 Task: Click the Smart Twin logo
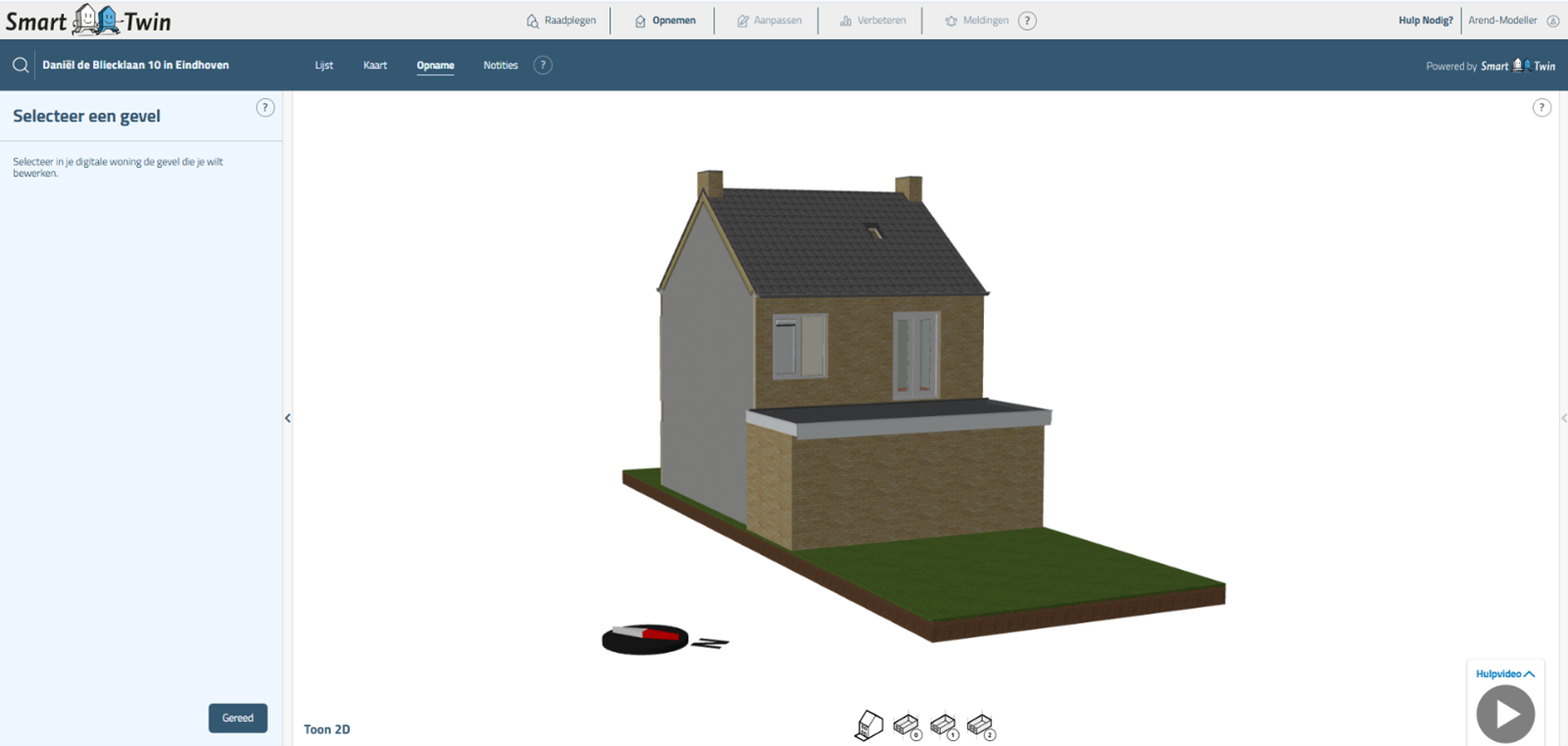[x=88, y=21]
